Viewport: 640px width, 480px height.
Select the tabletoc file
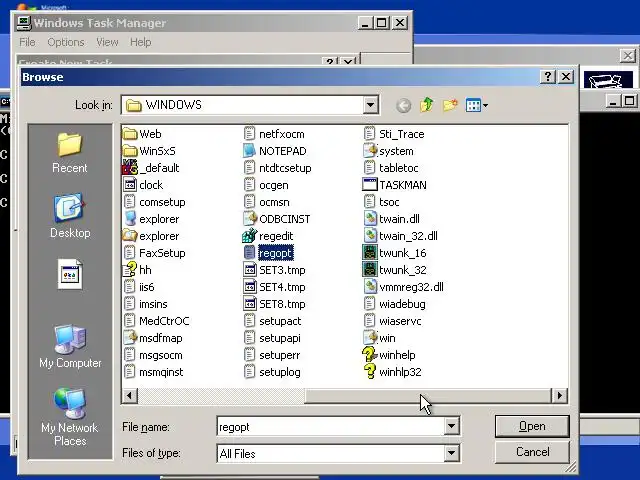pos(391,168)
